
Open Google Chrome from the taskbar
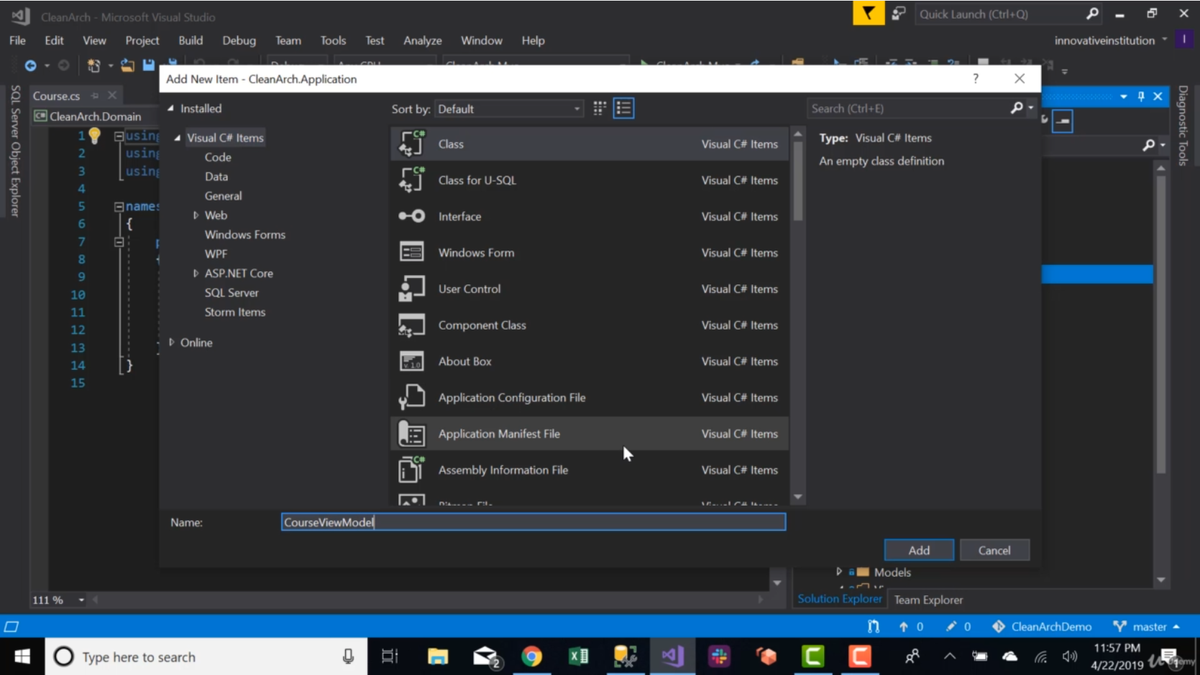[x=531, y=657]
